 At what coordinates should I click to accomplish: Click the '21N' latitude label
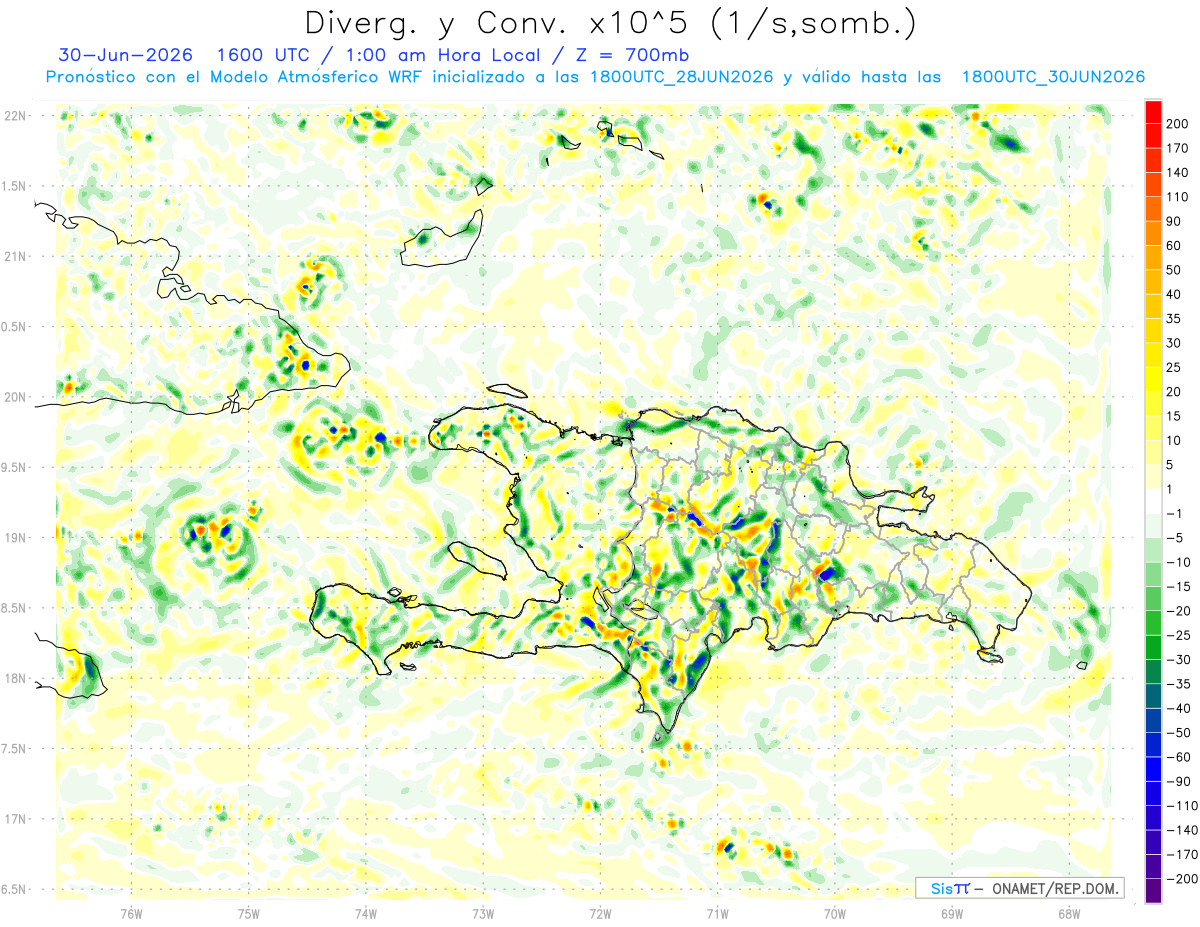click(16, 256)
